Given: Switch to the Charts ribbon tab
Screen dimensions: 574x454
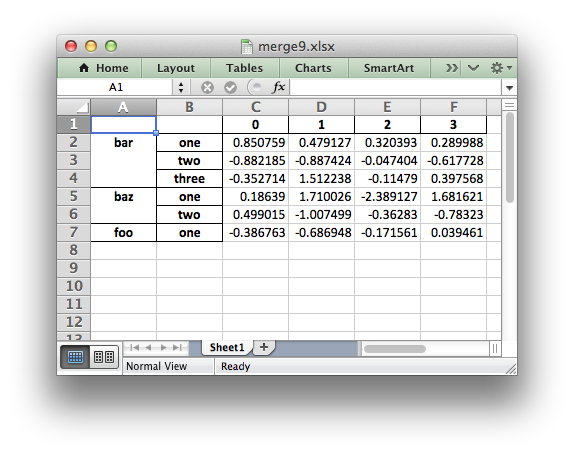Looking at the screenshot, I should [313, 68].
